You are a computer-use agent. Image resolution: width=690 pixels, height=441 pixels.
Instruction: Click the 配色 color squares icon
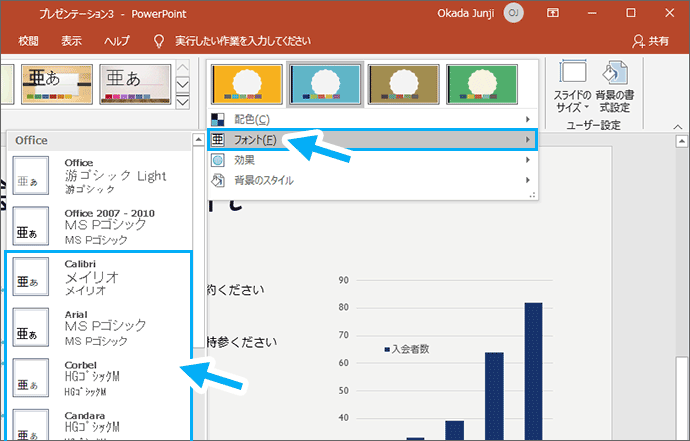[x=217, y=119]
